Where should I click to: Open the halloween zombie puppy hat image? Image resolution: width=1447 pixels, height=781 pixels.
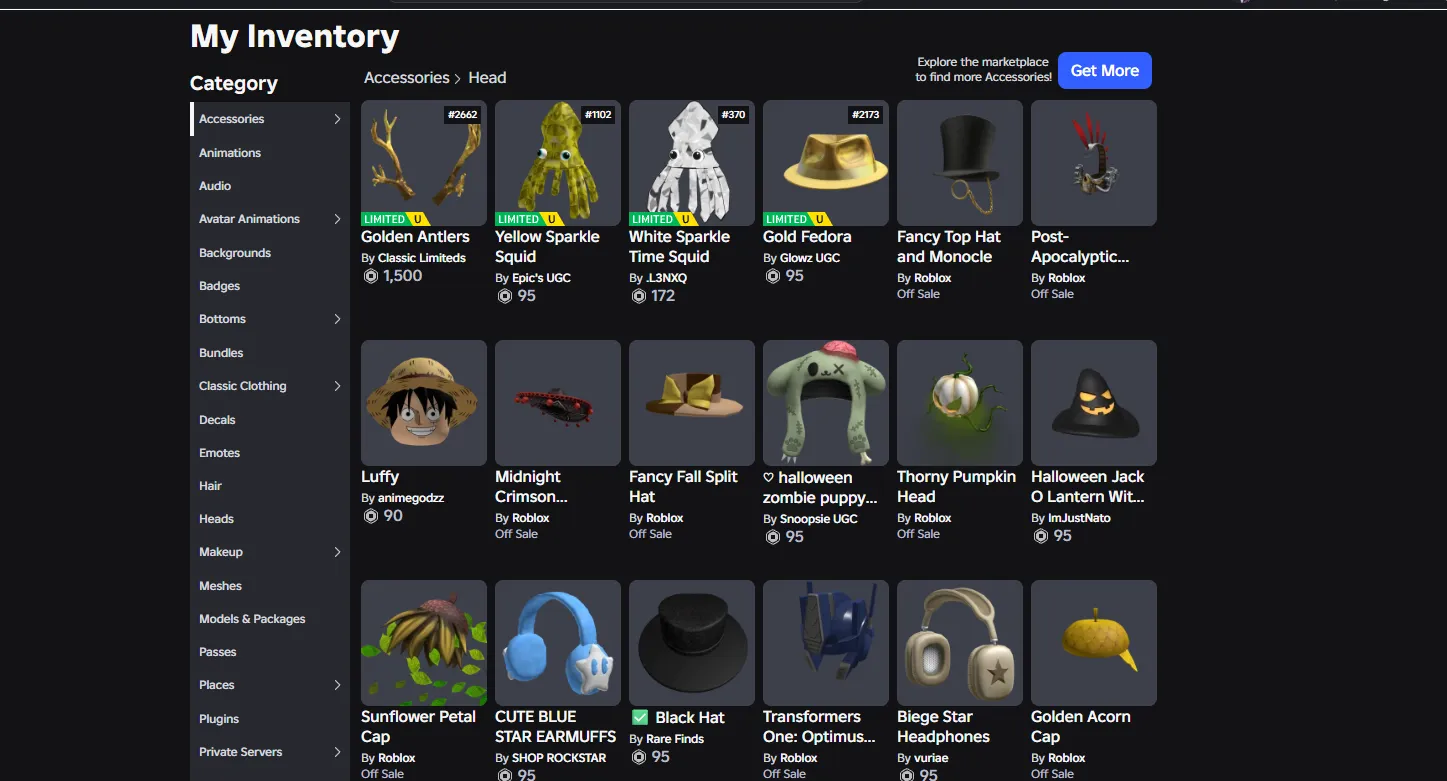click(826, 403)
